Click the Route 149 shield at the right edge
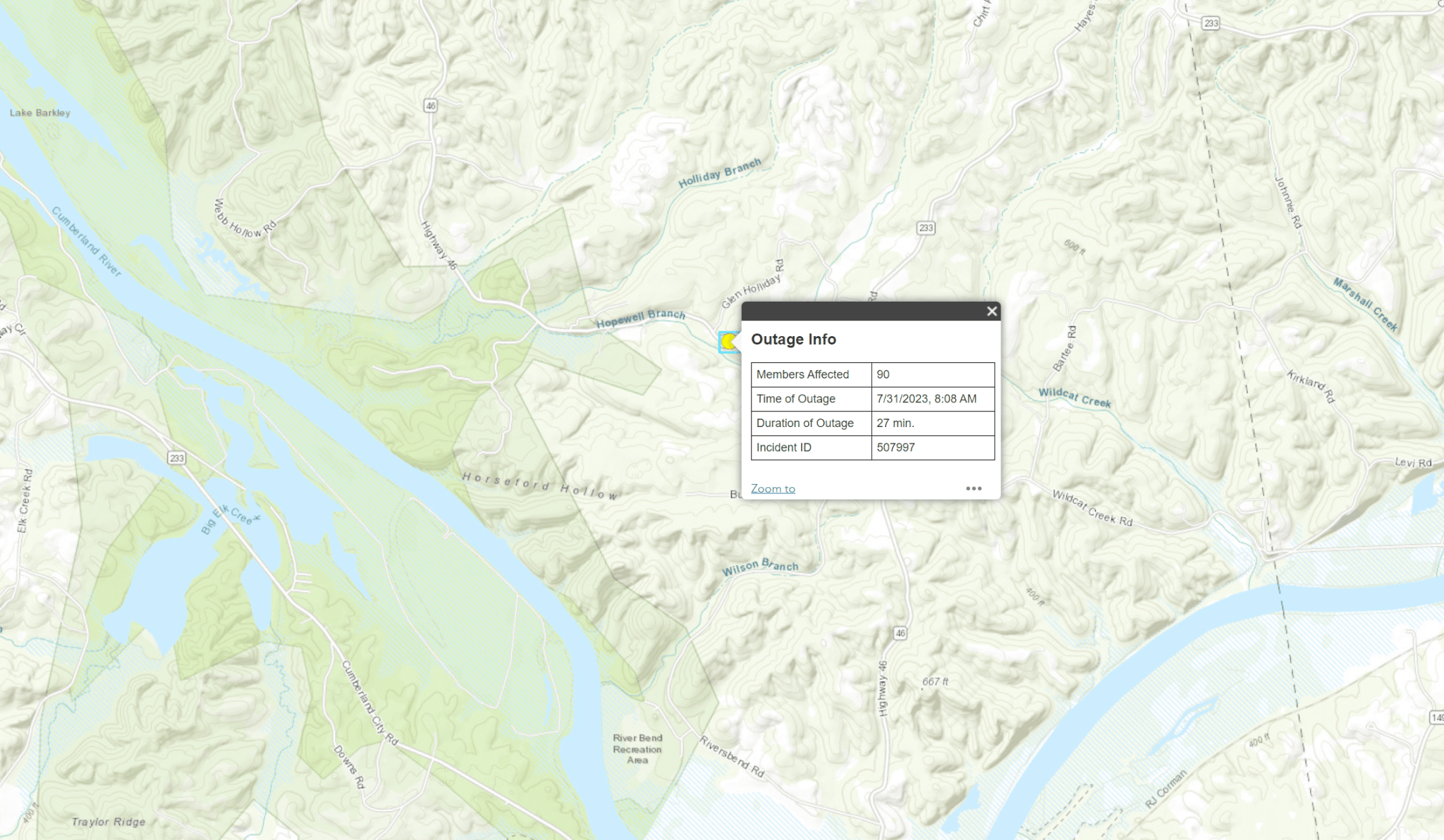This screenshot has width=1444, height=840. [x=1437, y=717]
